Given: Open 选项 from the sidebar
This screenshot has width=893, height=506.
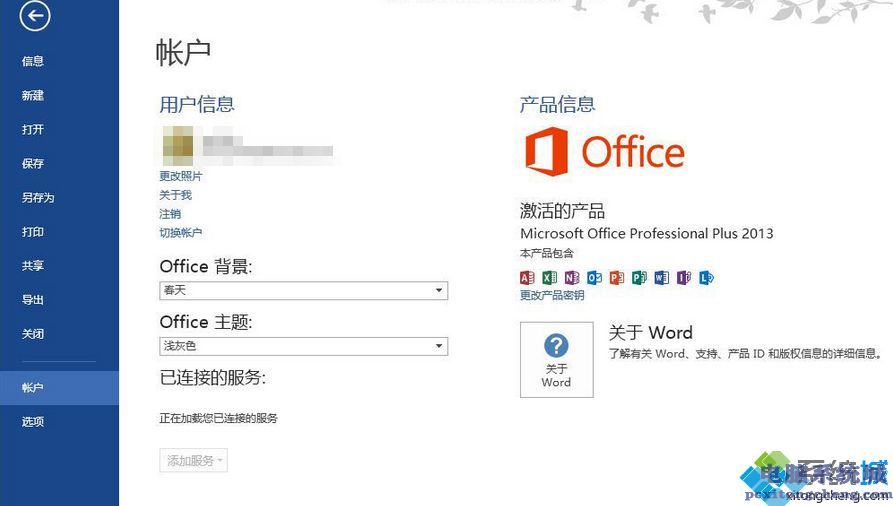Looking at the screenshot, I should click(33, 422).
